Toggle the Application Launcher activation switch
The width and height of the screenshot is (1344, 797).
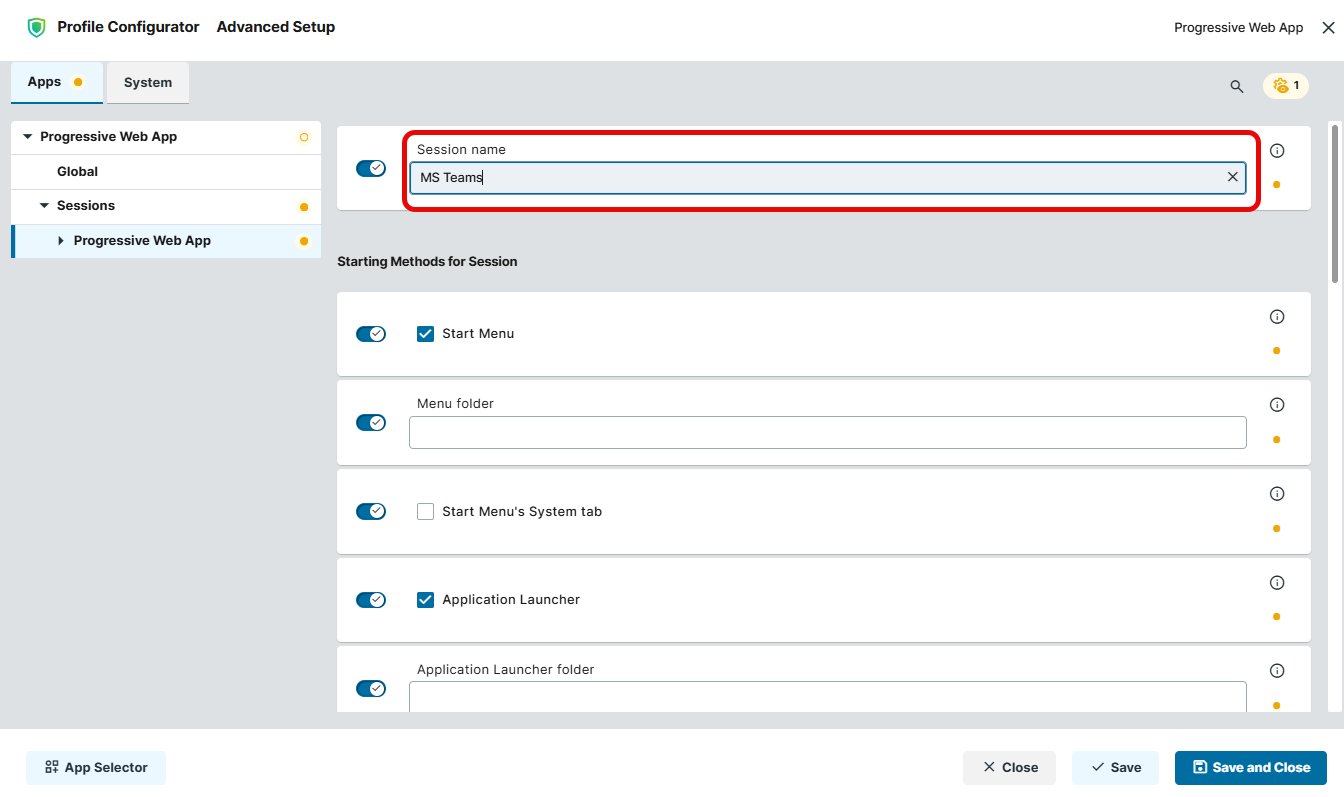371,600
